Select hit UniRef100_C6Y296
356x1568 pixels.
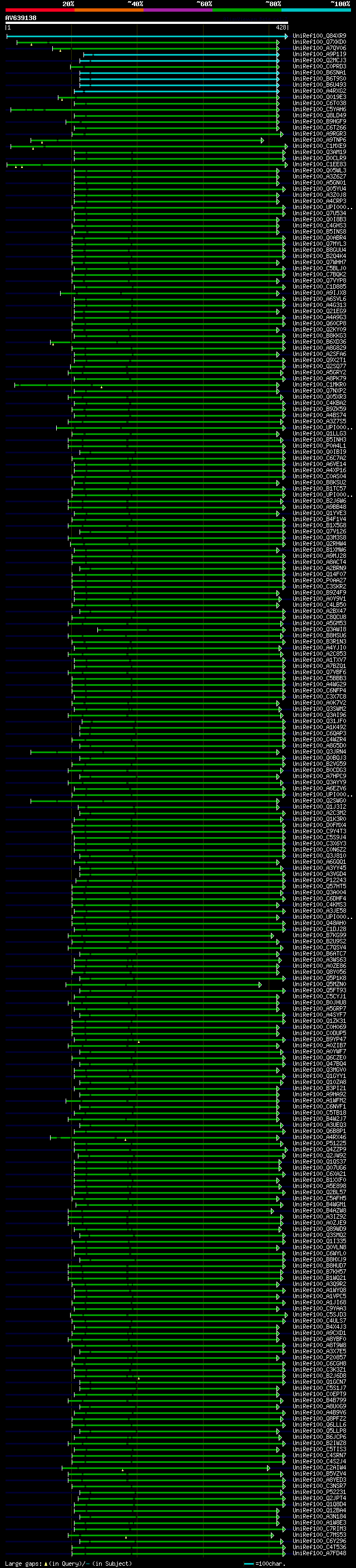[319, 1542]
